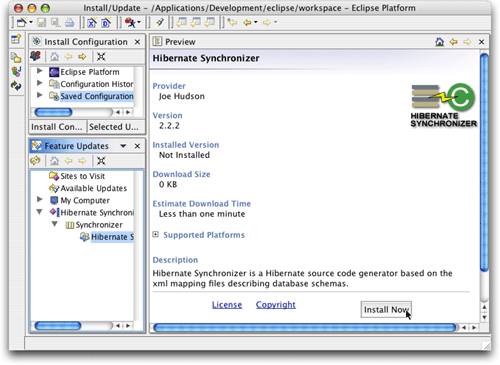
Task: Click Back arrow in Install Configuration toolbar
Action: (x=68, y=57)
